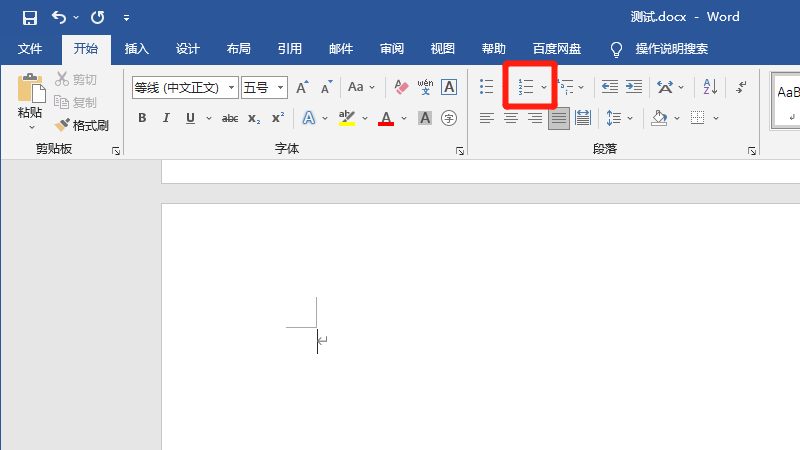This screenshot has width=800, height=450.
Task: Click the Save icon in quick access toolbar
Action: click(x=30, y=18)
